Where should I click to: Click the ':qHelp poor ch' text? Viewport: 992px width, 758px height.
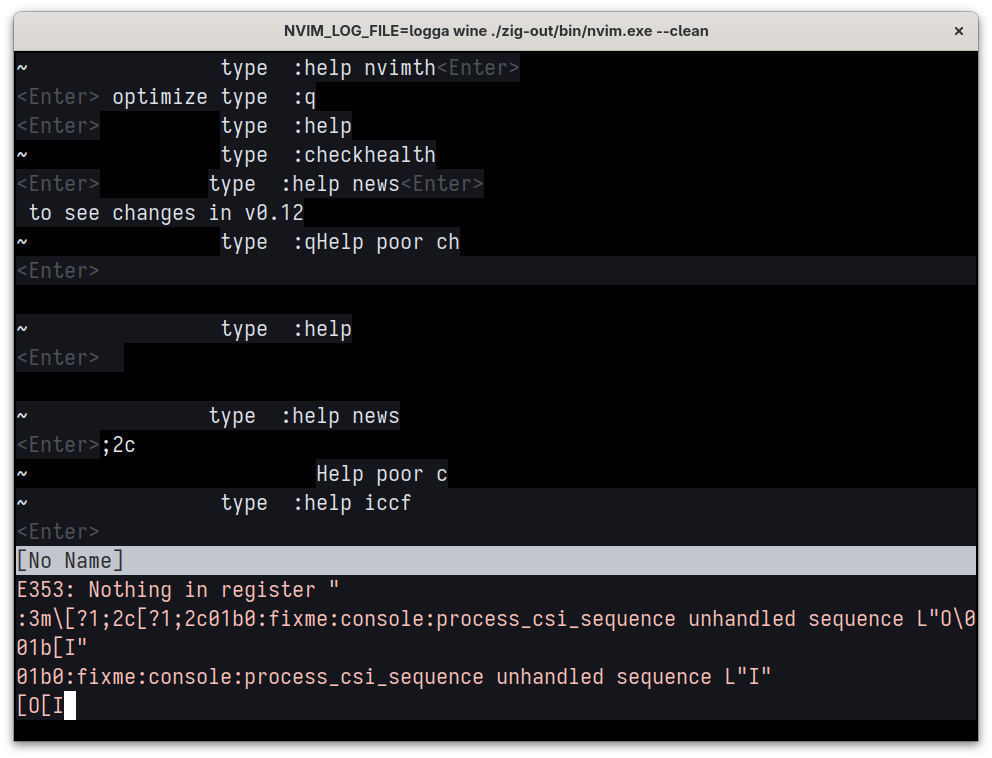point(376,243)
